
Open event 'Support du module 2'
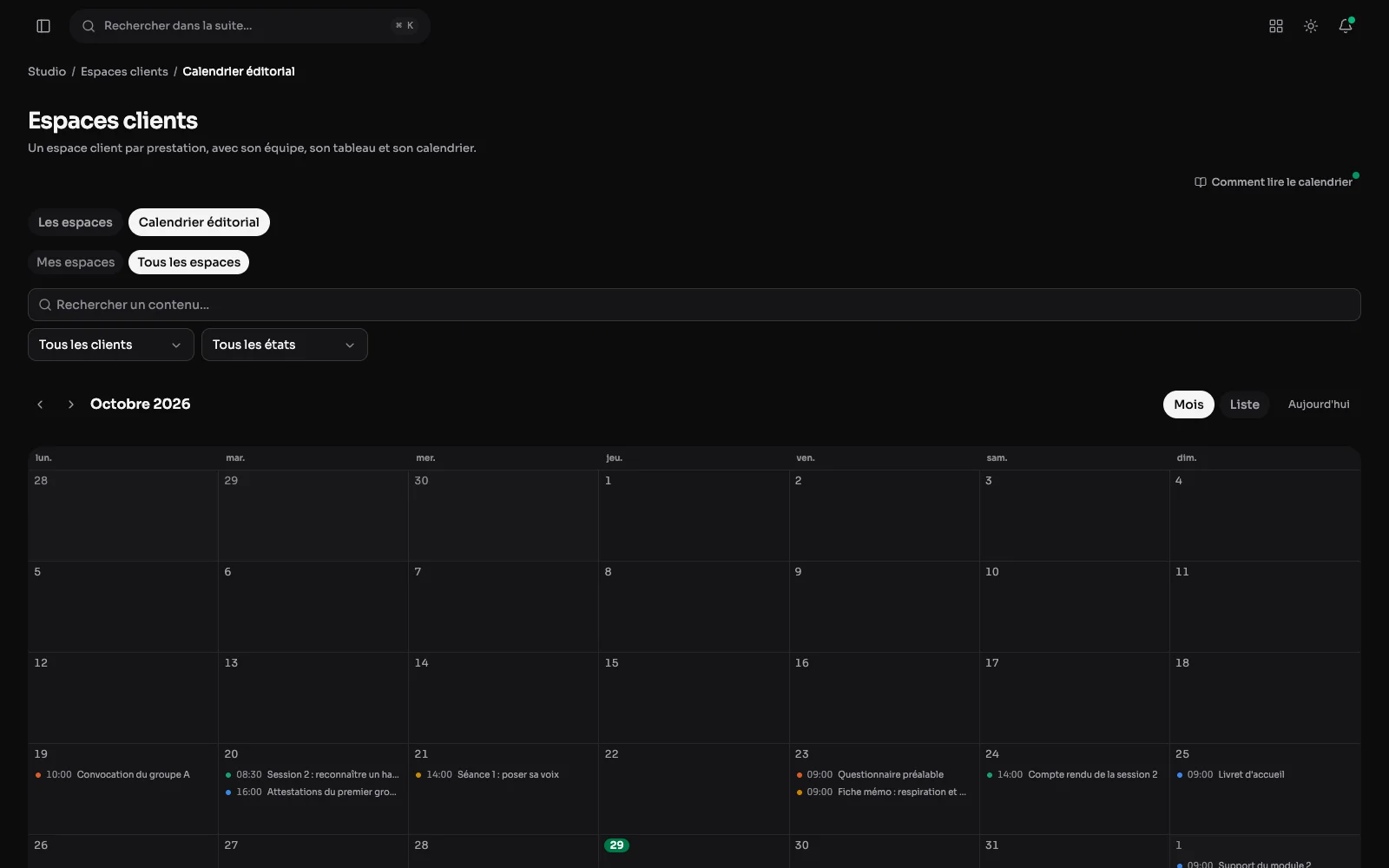tap(1244, 864)
